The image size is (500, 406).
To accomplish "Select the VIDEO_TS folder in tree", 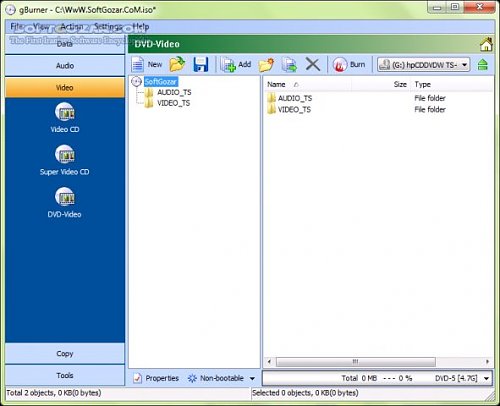I will click(x=174, y=103).
